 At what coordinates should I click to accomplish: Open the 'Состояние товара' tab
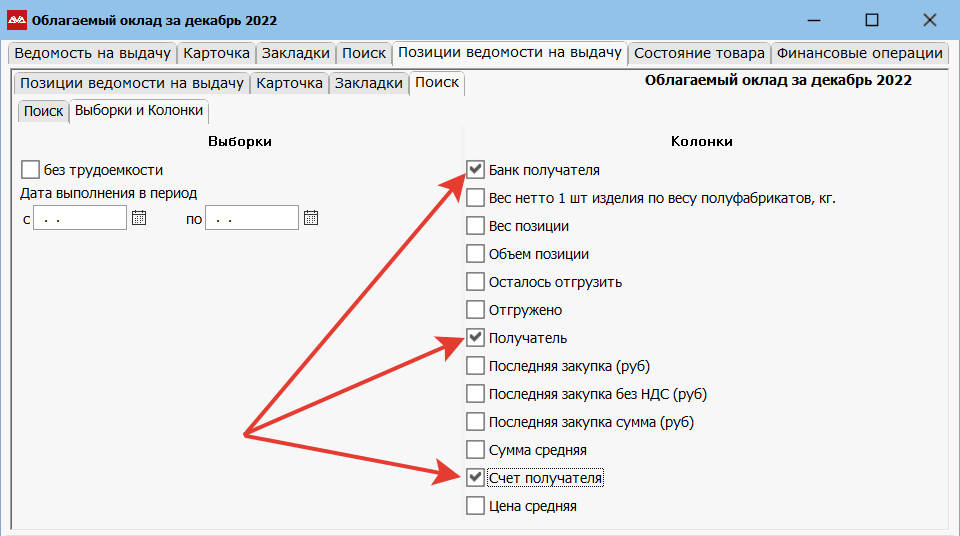[x=699, y=53]
